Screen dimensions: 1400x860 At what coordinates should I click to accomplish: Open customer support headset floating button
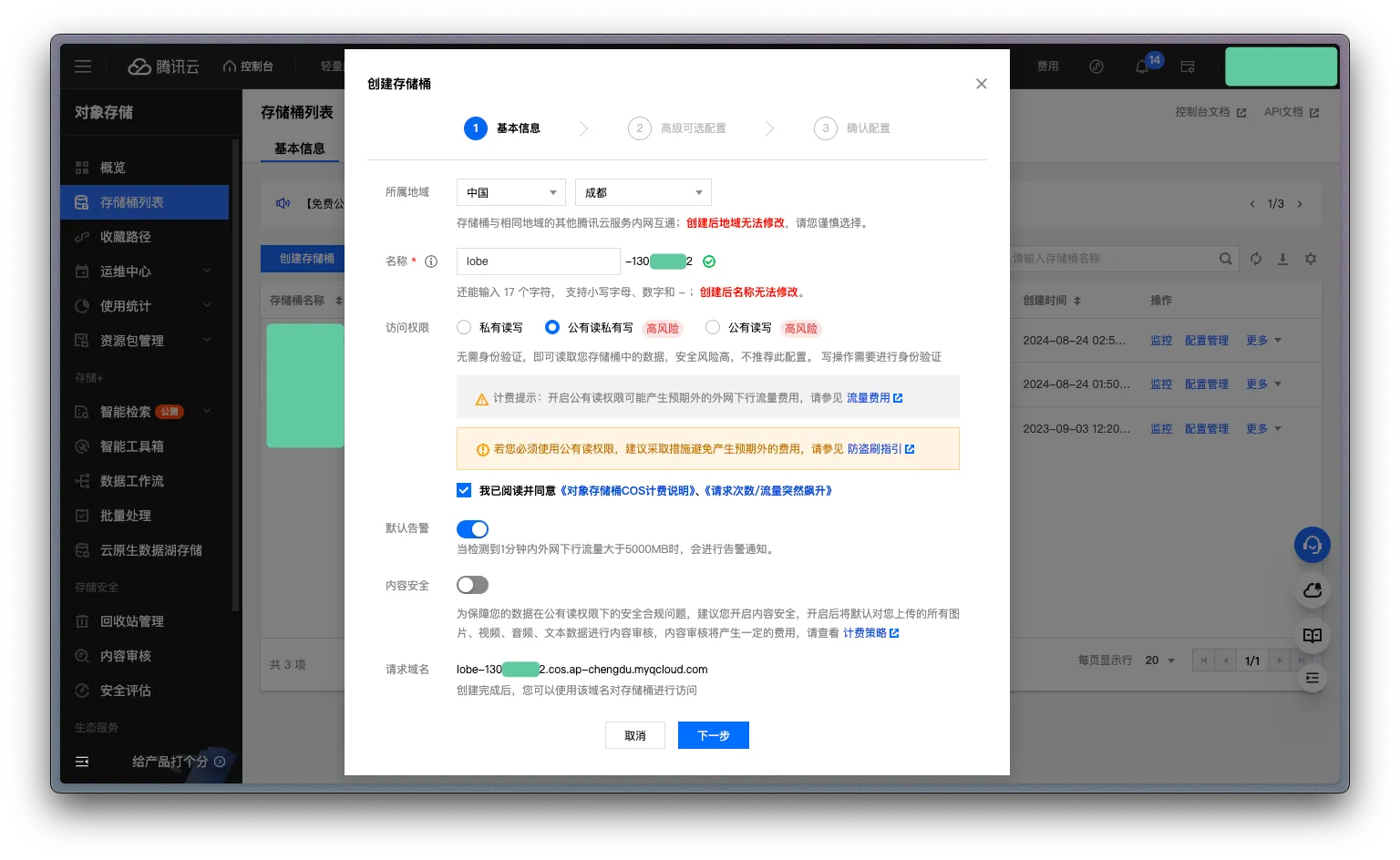[1312, 545]
